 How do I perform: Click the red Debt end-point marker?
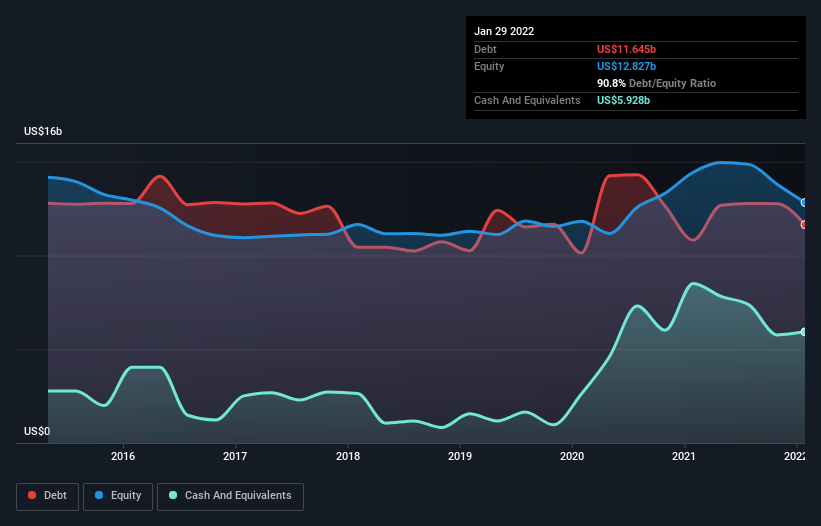tap(804, 225)
